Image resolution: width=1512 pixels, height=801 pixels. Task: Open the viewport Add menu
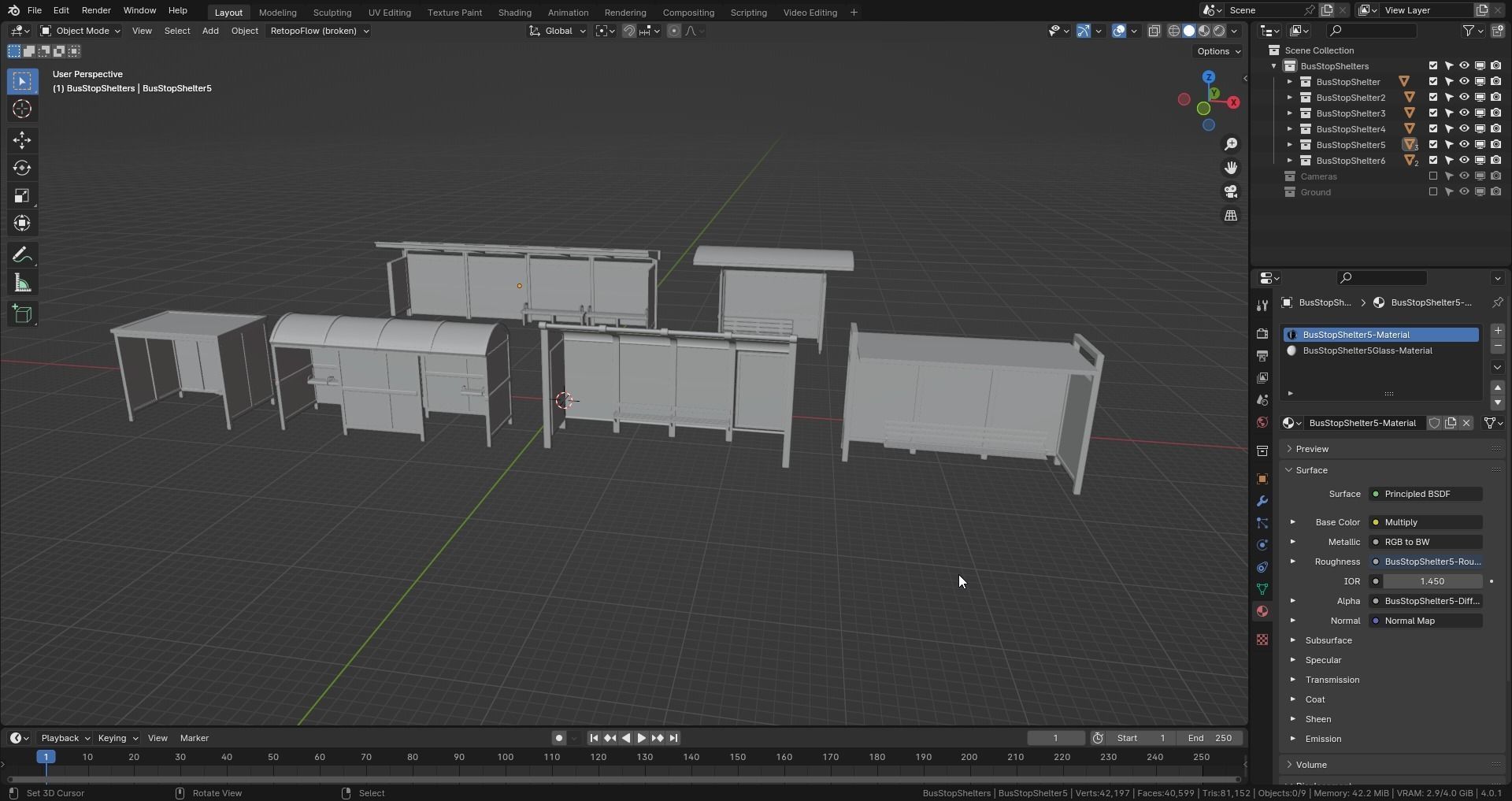point(210,31)
